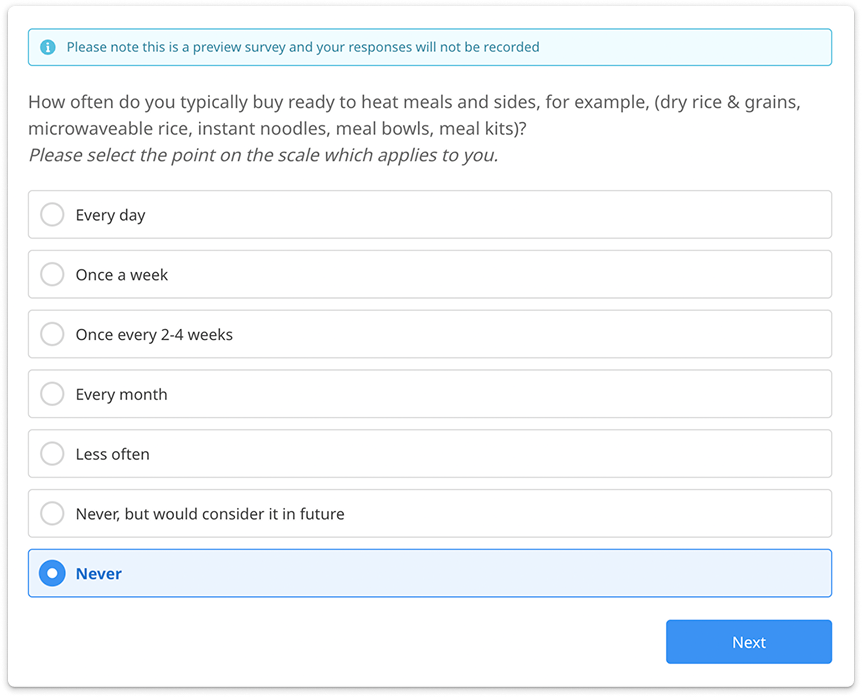
Task: Click the bold Never option label
Action: coord(99,574)
